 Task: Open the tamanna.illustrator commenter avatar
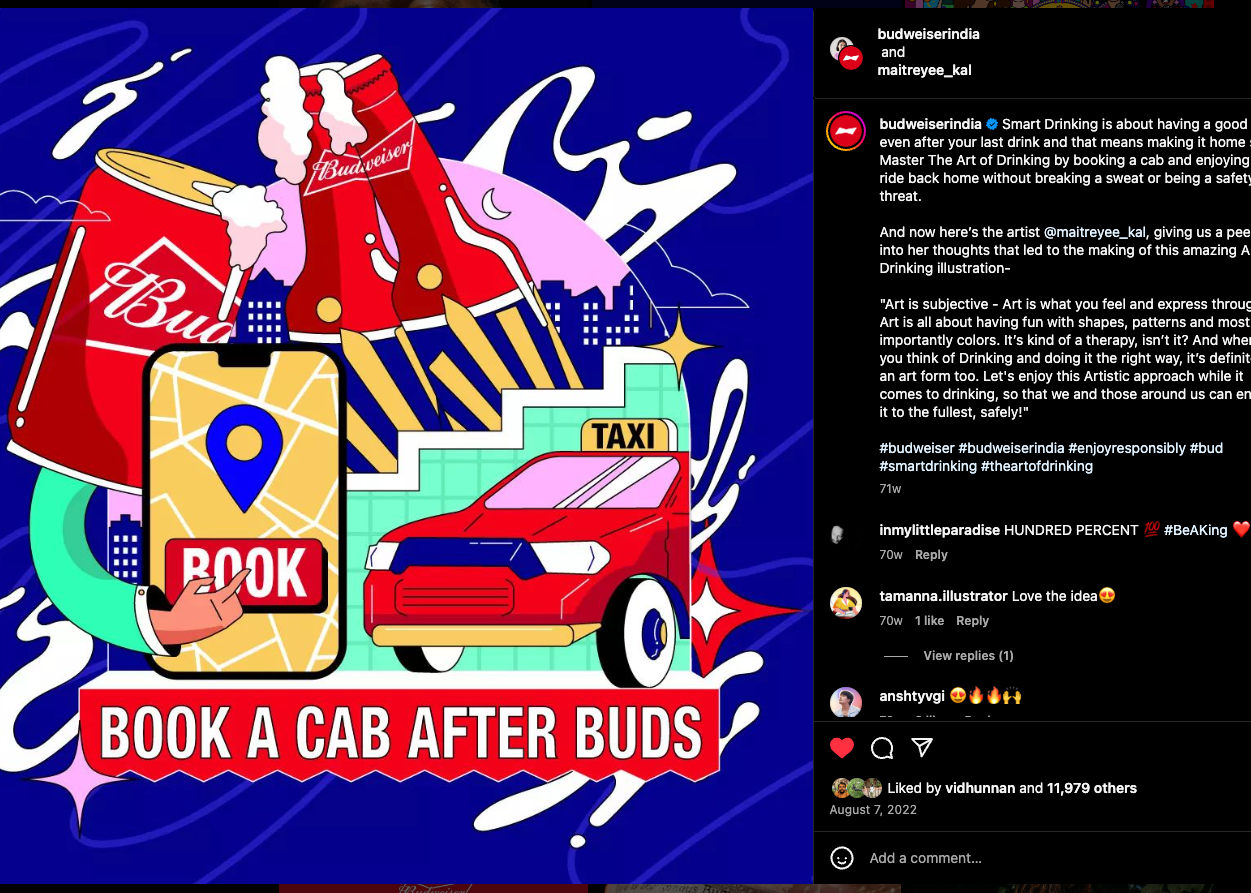point(846,602)
